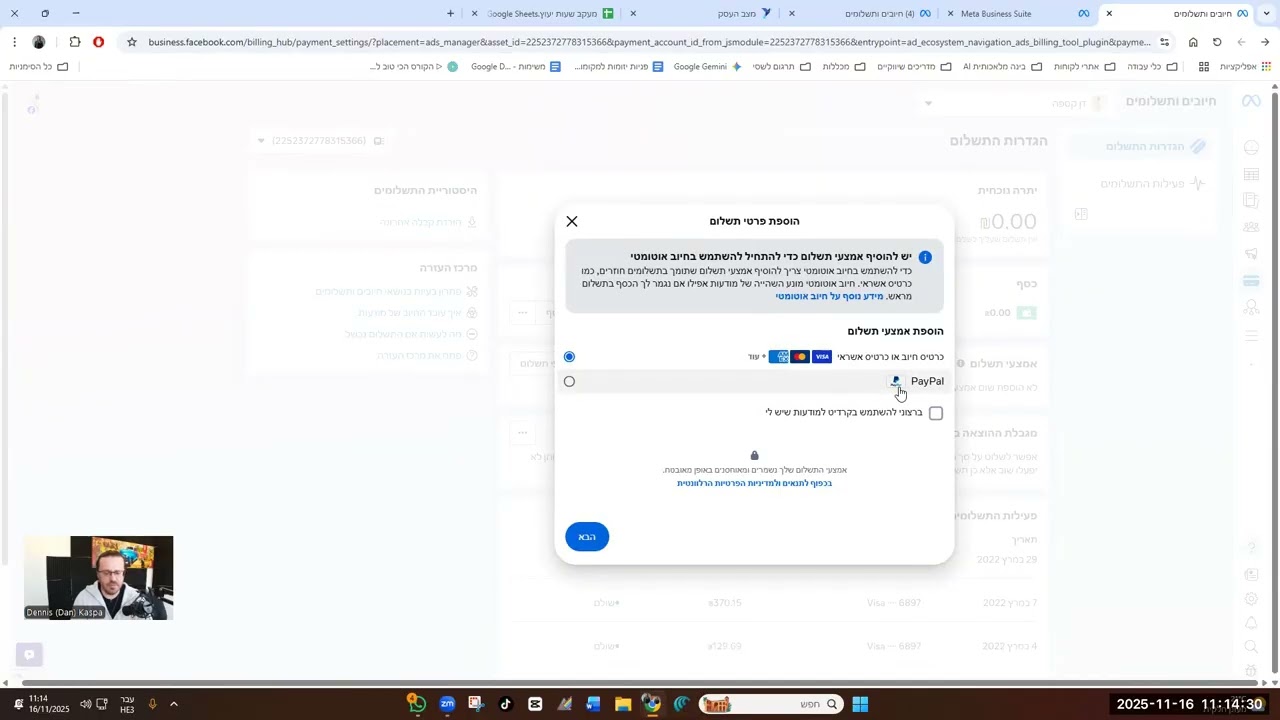This screenshot has width=1280, height=720.
Task: Click the Mastercard card icon
Action: click(x=800, y=357)
